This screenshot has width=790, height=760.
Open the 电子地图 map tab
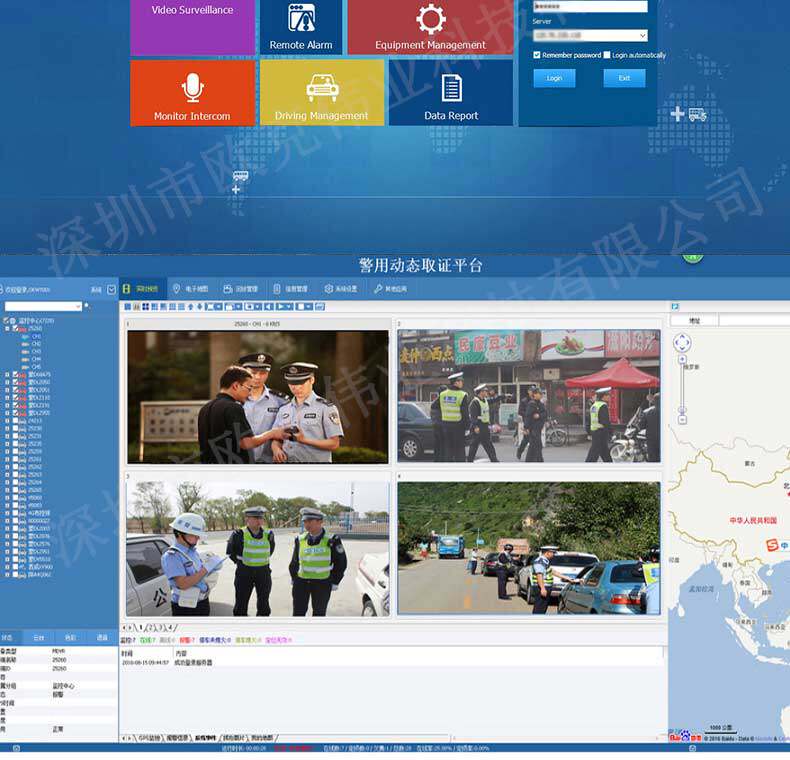point(191,289)
